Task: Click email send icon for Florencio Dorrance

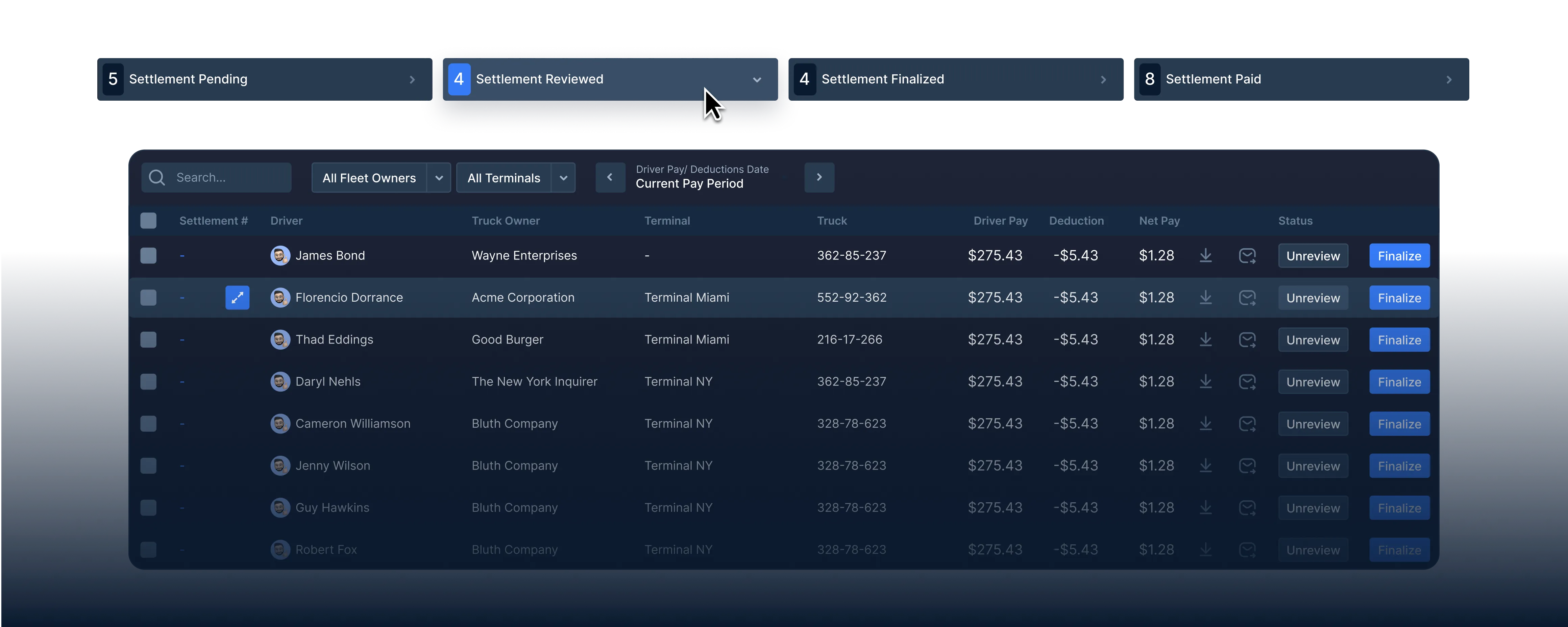Action: pyautogui.click(x=1247, y=298)
